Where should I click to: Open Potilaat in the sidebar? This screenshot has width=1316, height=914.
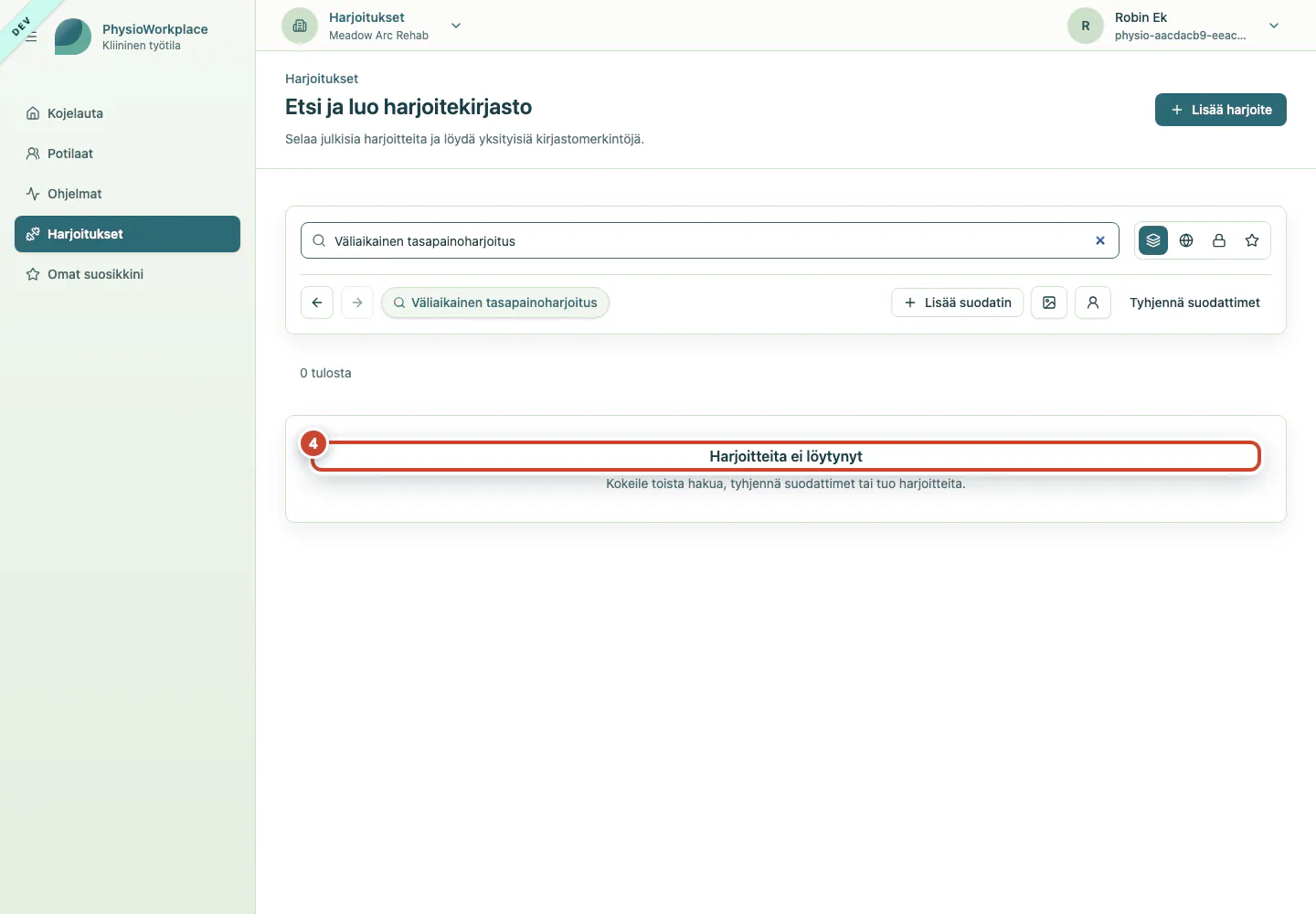(x=127, y=154)
